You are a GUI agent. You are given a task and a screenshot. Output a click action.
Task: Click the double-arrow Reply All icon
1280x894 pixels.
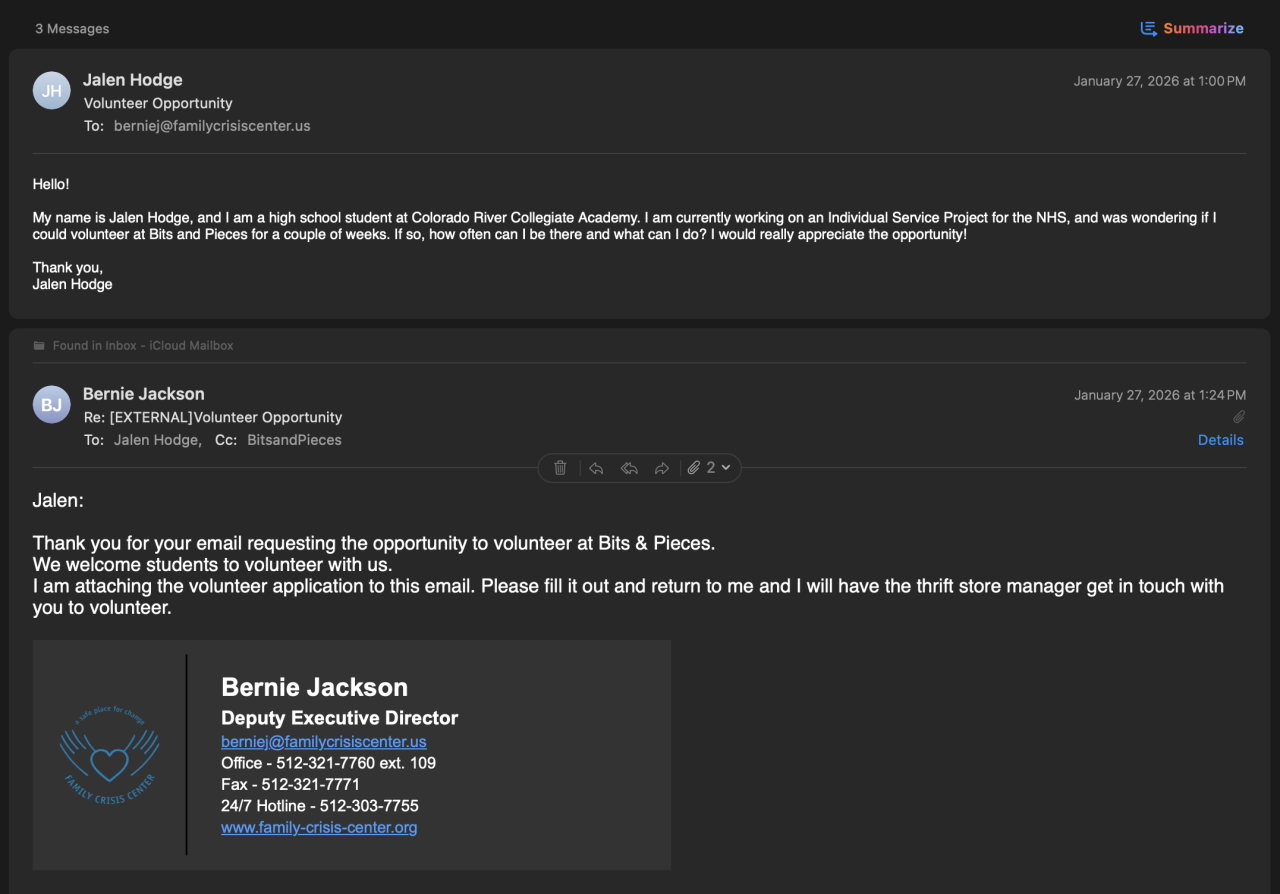coord(629,468)
